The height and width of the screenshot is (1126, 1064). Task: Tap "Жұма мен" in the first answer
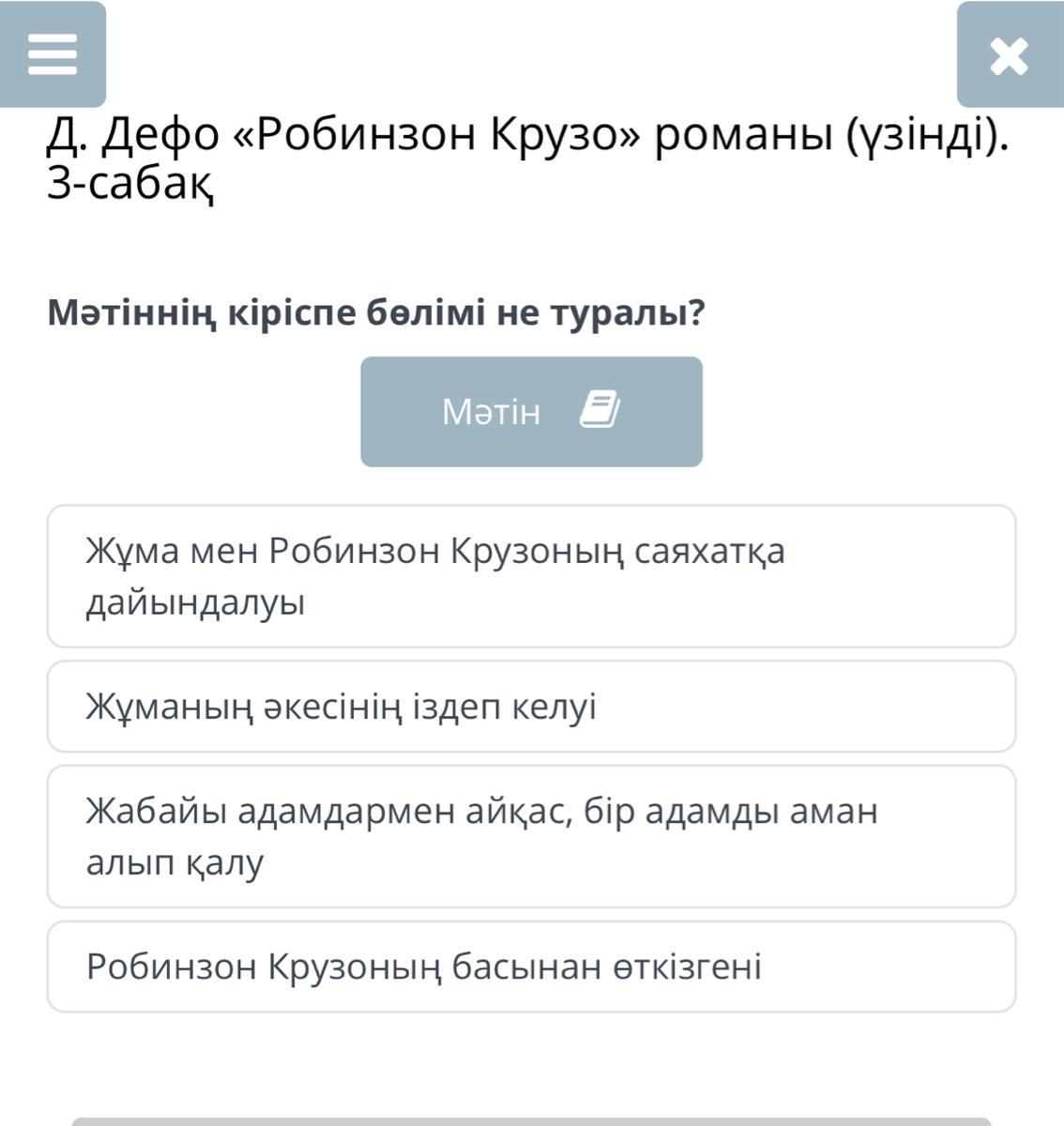[x=172, y=551]
